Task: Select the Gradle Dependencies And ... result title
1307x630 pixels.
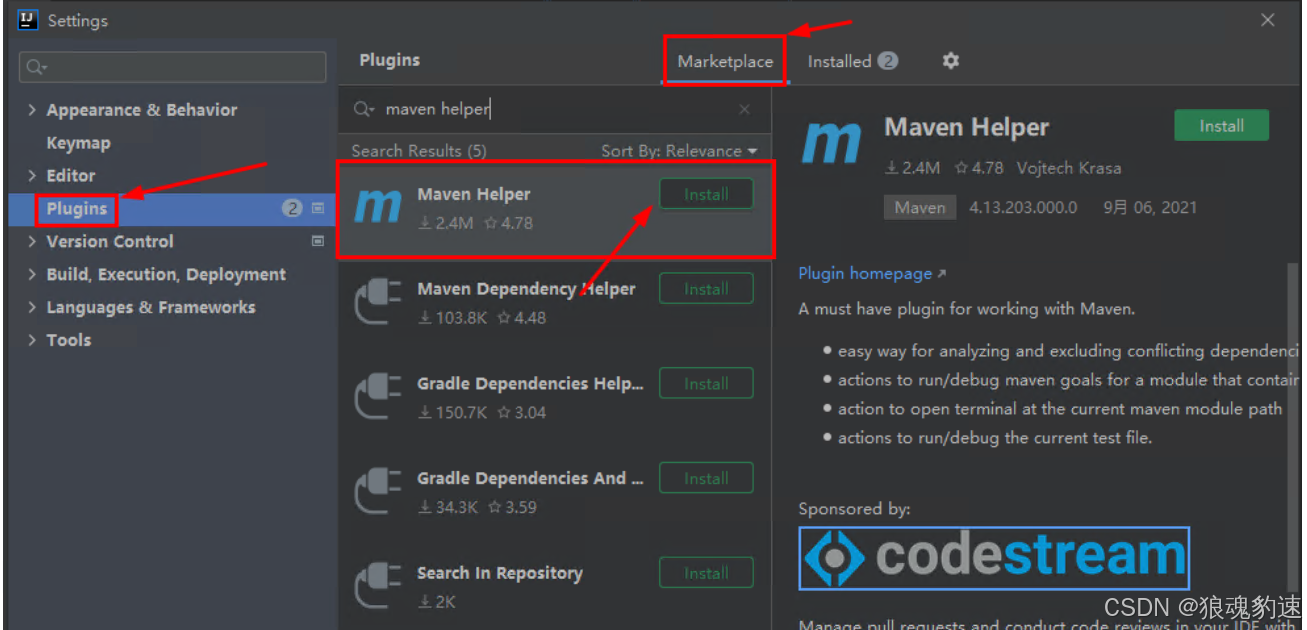Action: click(530, 478)
